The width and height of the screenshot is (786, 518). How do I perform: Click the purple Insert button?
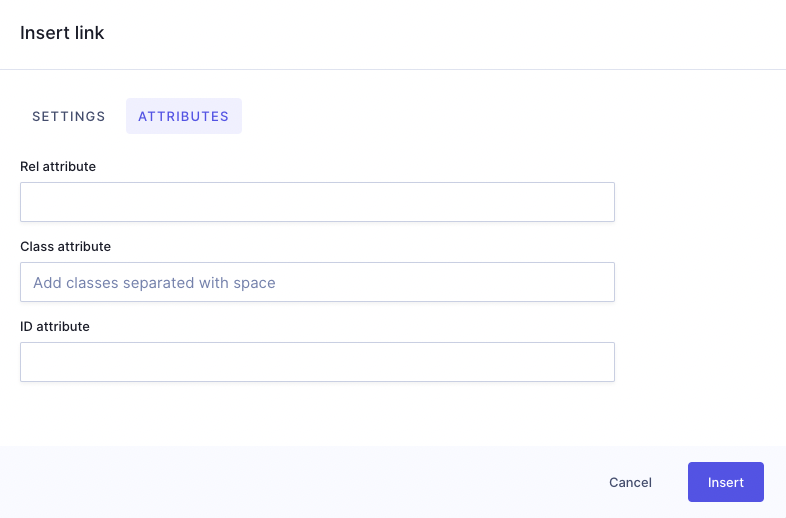(725, 482)
